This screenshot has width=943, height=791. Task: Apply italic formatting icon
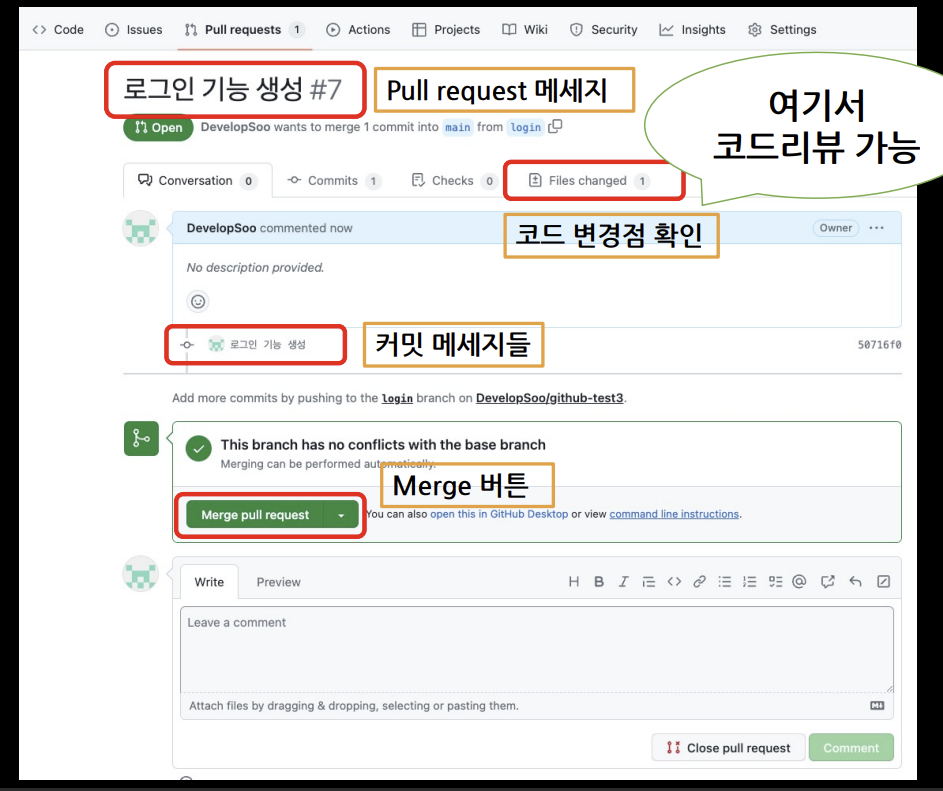click(x=624, y=582)
